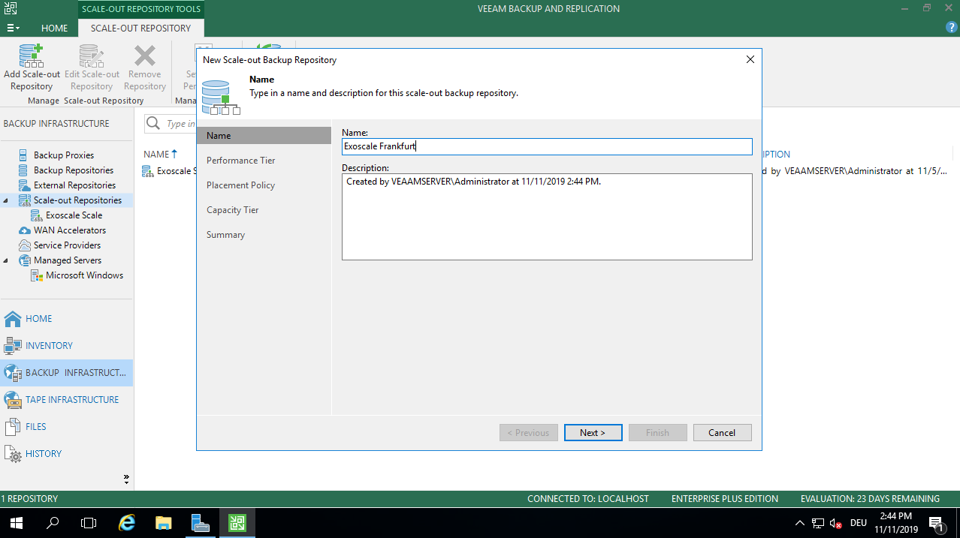Select the Performance Tier wizard step

[241, 160]
